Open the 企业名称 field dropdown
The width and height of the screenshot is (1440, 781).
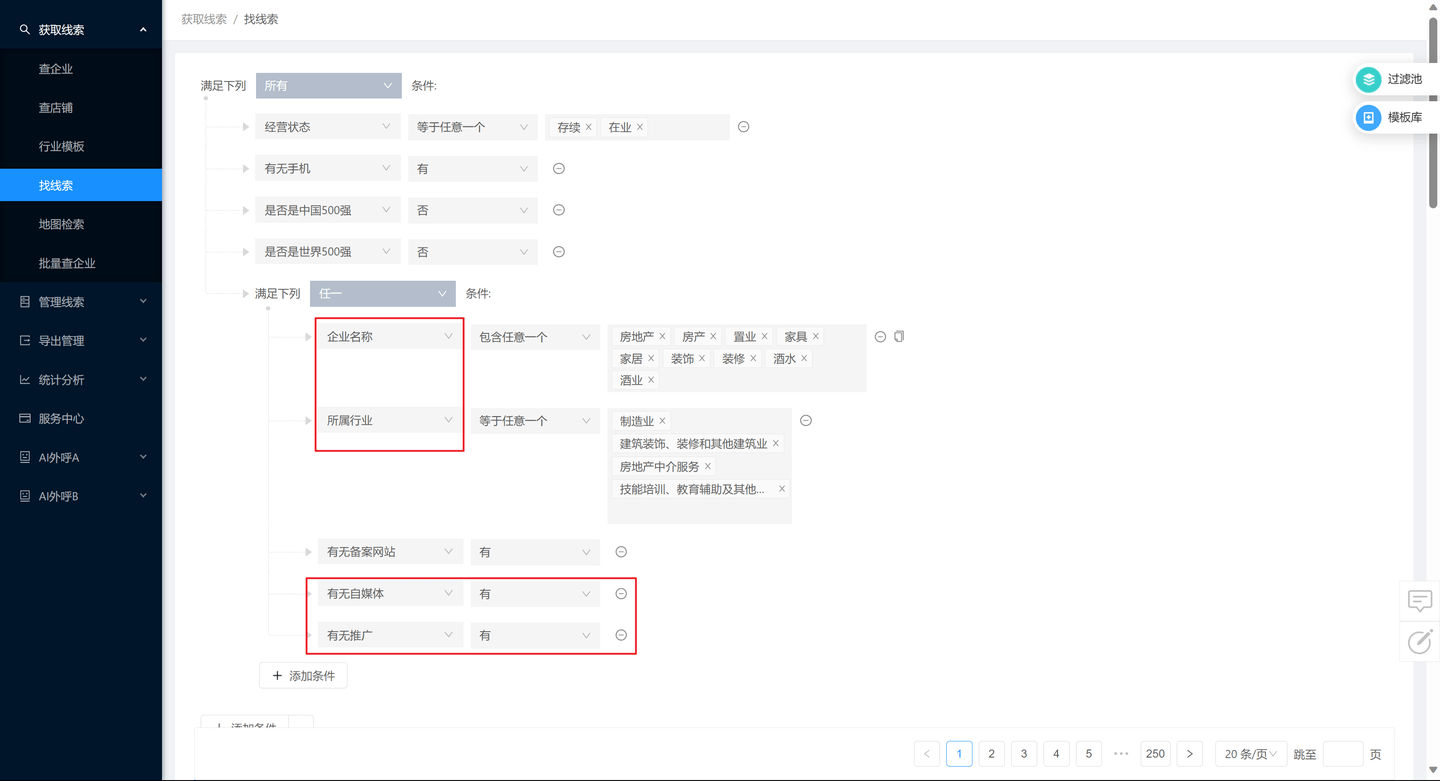pos(390,337)
